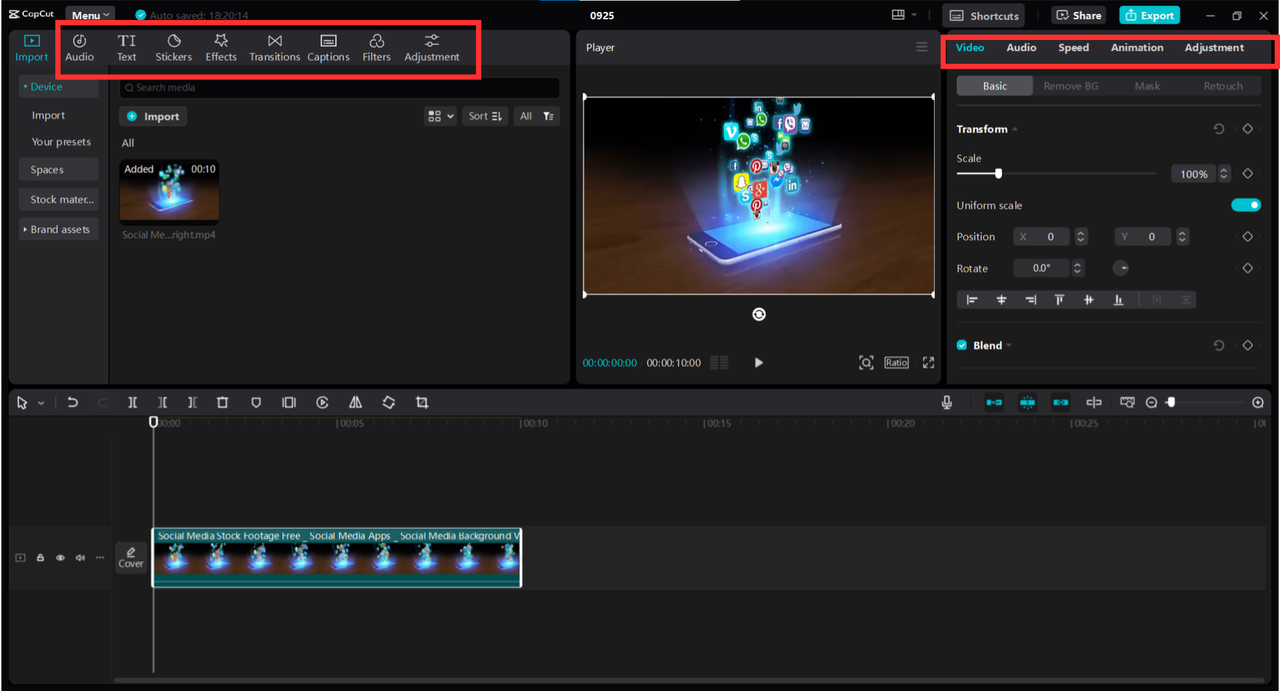The height and width of the screenshot is (691, 1280).
Task: Click the Delete right trim tool
Action: (x=192, y=402)
